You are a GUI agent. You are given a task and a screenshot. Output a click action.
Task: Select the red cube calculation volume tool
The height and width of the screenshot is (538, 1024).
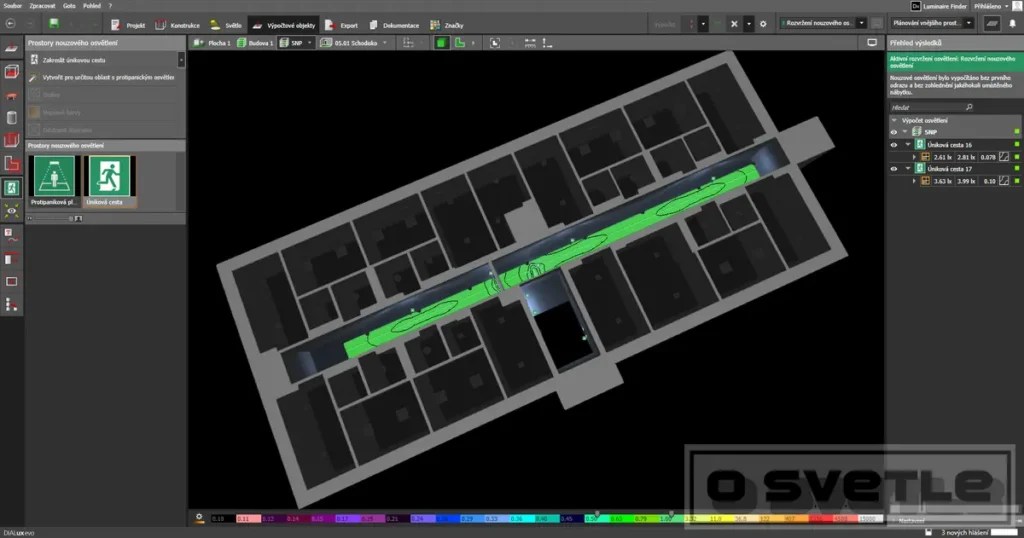point(11,71)
